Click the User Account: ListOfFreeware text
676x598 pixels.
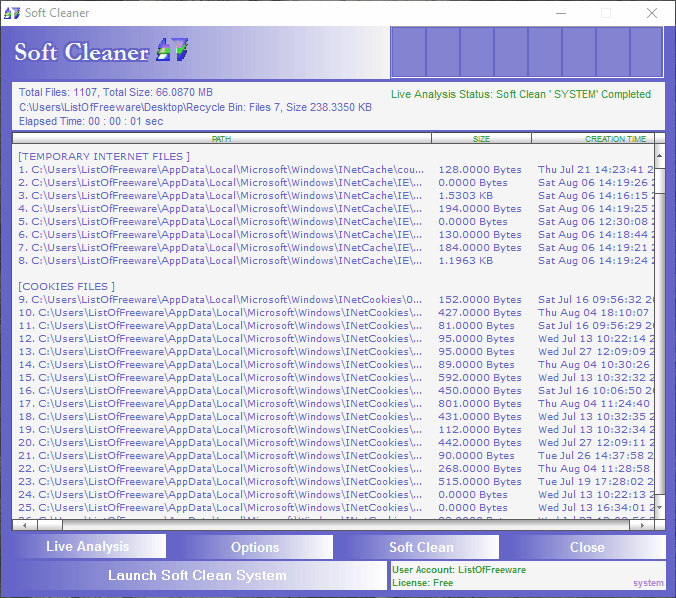coord(459,570)
